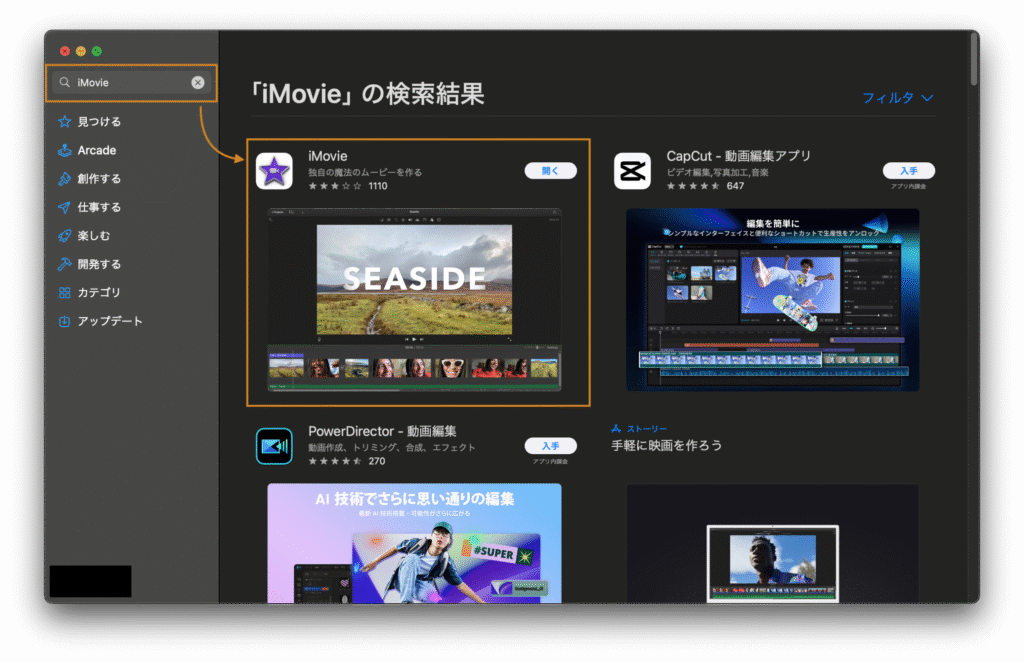Click the PowerDirector app icon
Viewport: 1024px width, 662px height.
pos(274,446)
